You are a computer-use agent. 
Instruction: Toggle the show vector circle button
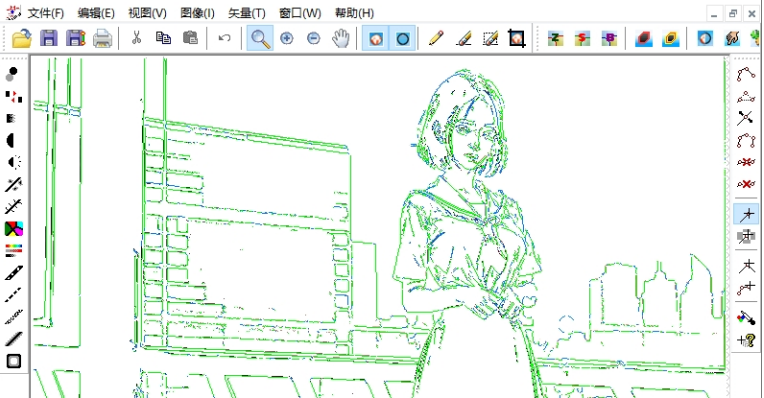(402, 38)
